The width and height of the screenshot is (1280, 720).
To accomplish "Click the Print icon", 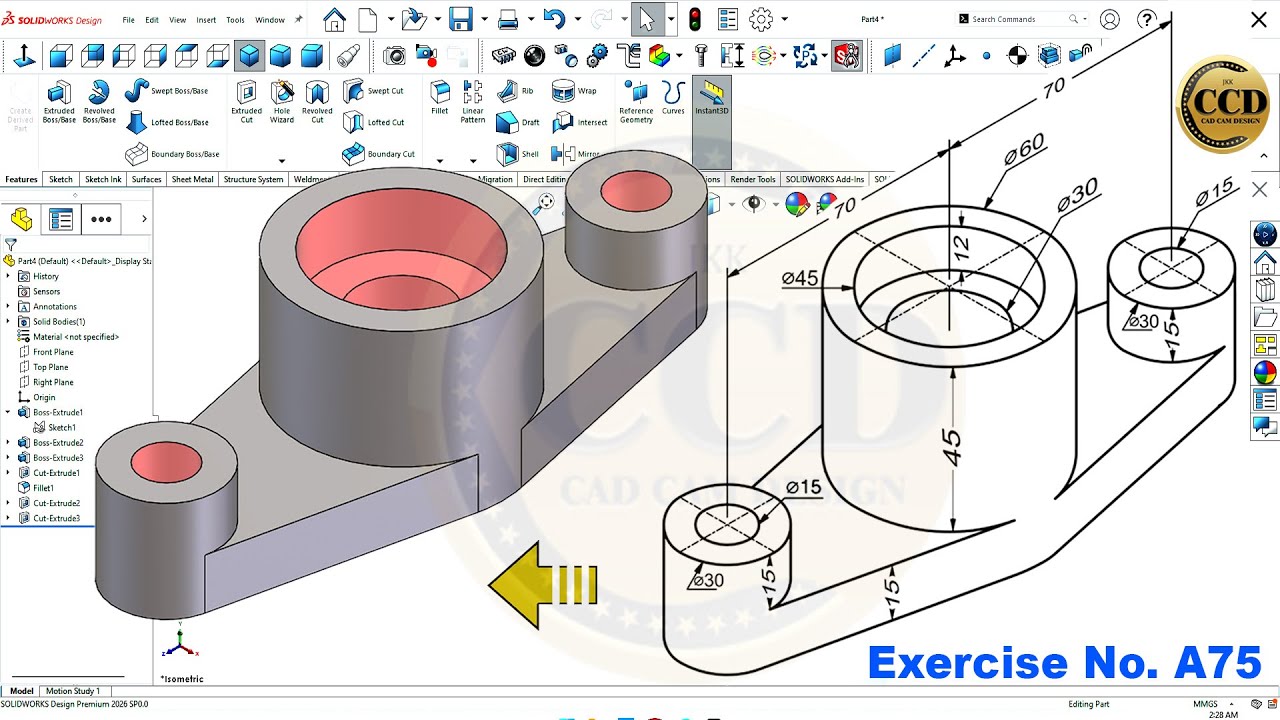I will point(508,19).
